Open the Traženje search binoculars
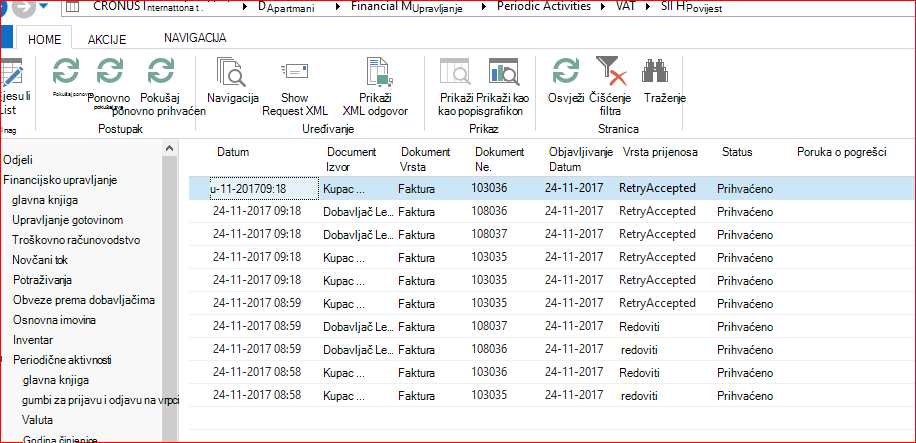This screenshot has width=916, height=443. pyautogui.click(x=655, y=71)
